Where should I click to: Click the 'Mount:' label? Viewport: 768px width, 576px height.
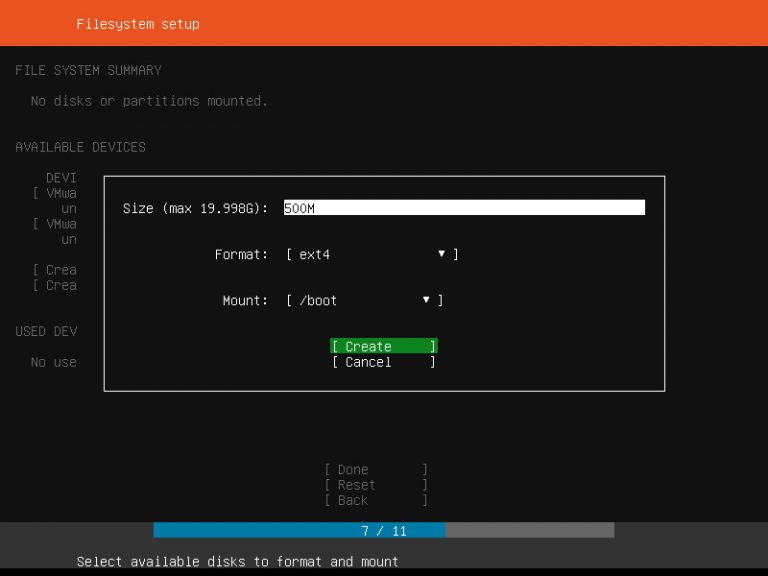(245, 300)
